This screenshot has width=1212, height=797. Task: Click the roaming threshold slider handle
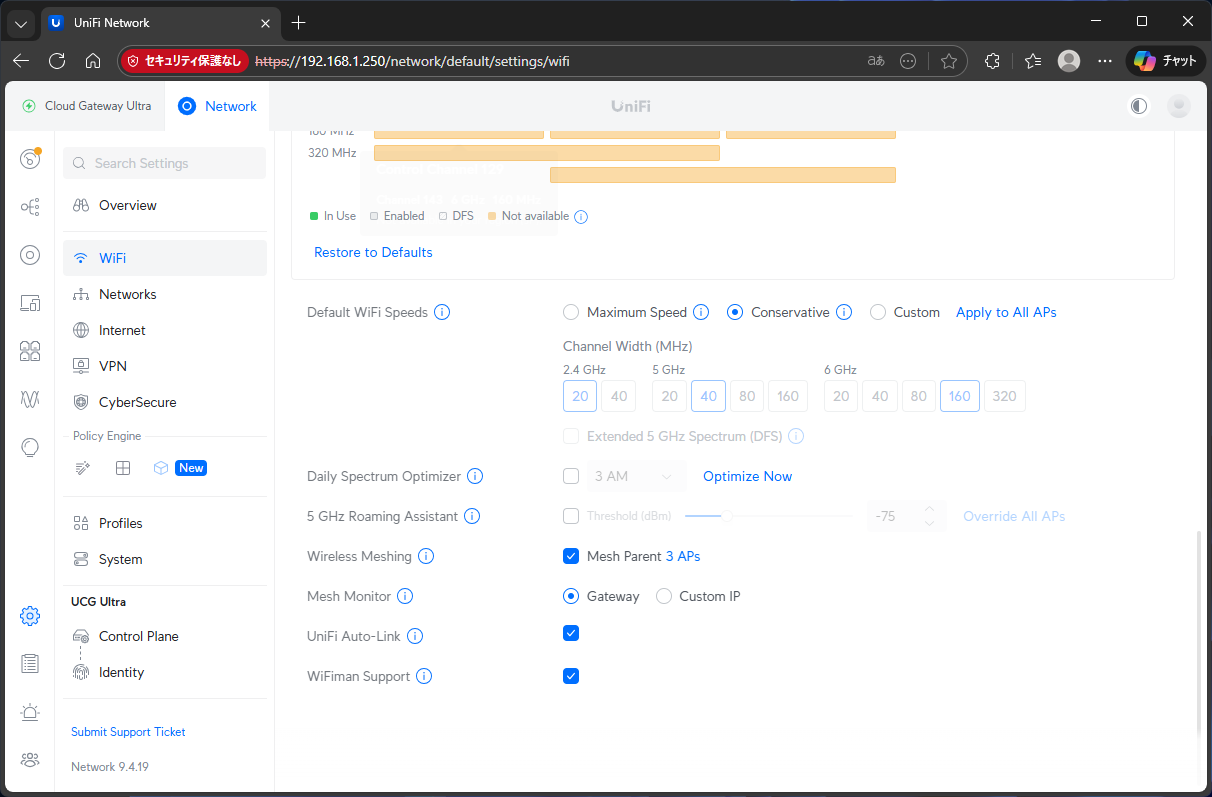[727, 516]
